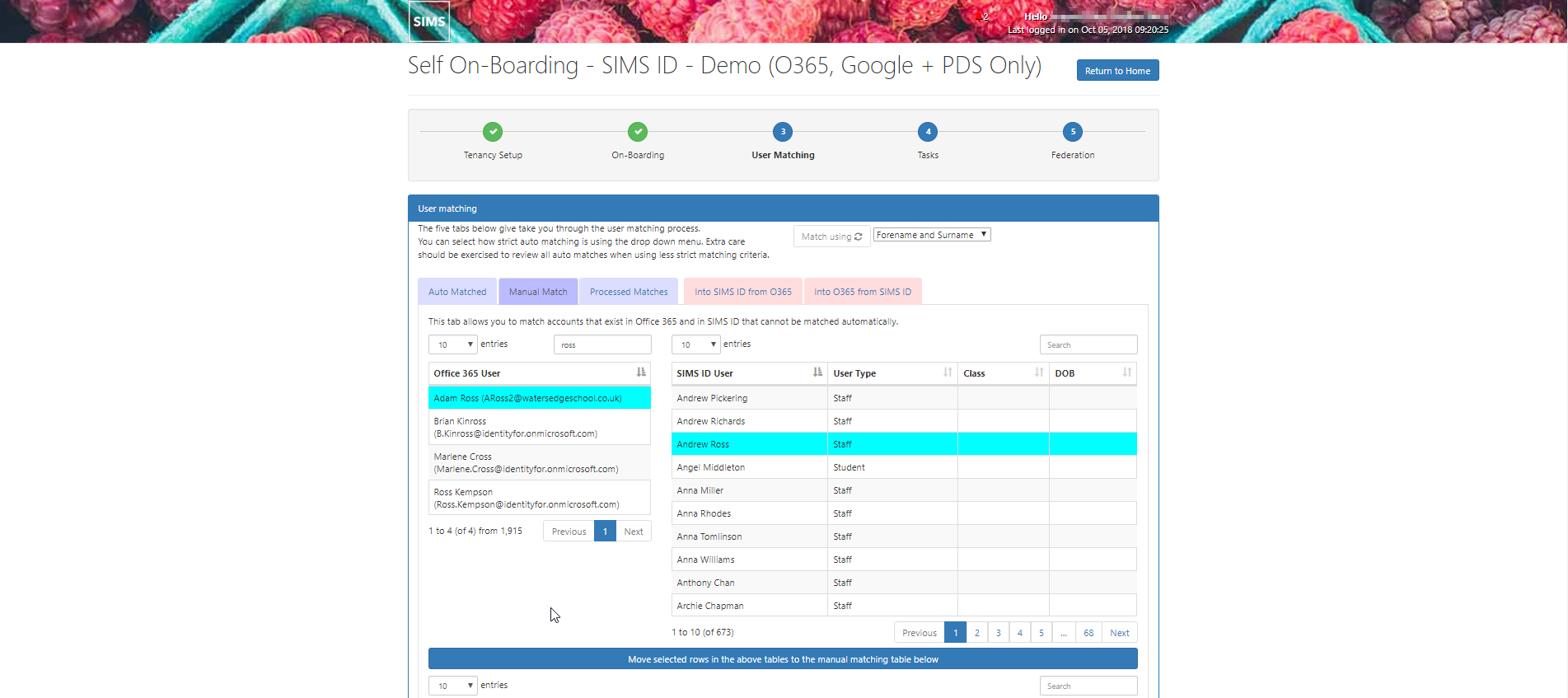Open the Forename and Surname dropdown

pos(932,235)
